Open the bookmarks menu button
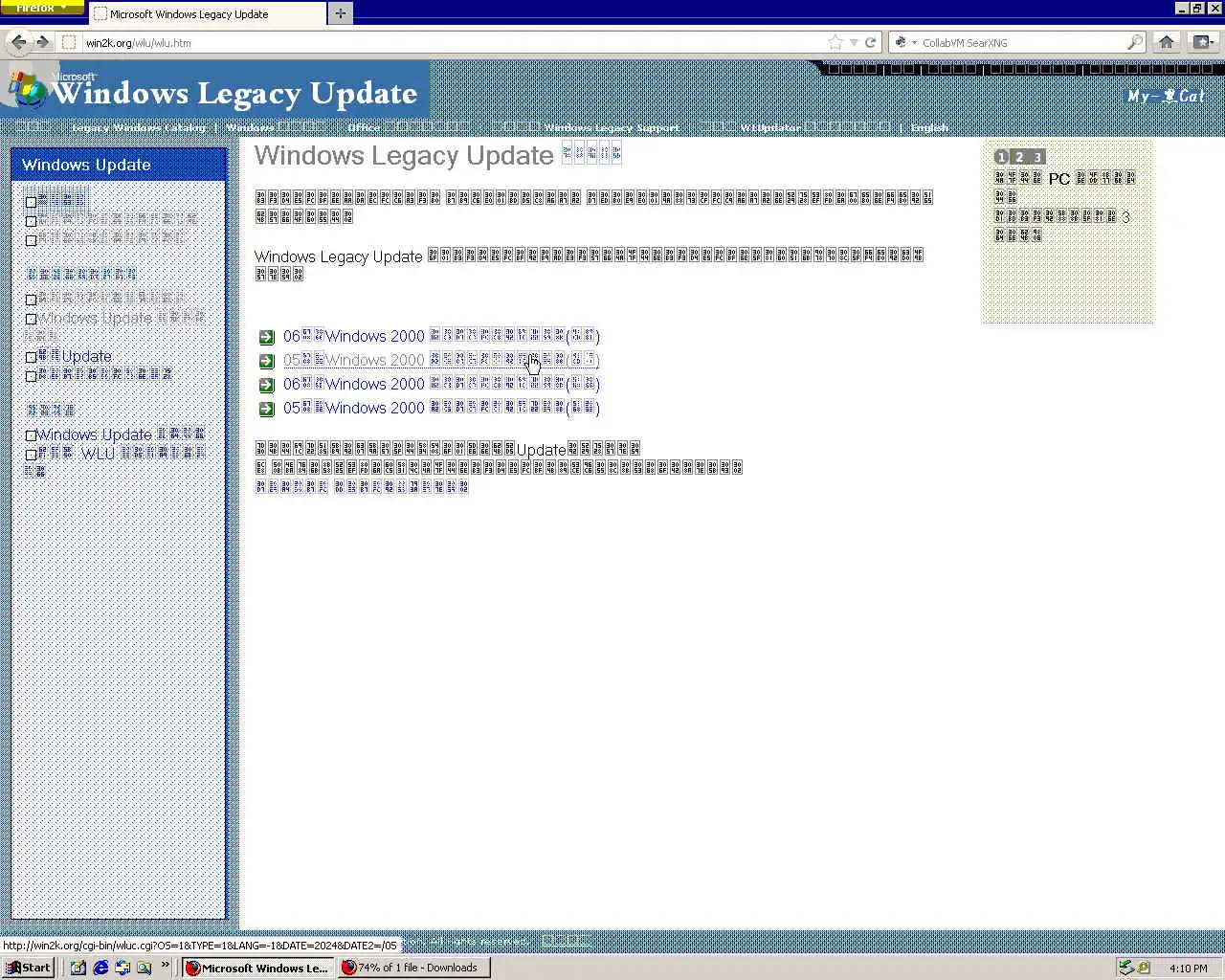 tap(1202, 42)
